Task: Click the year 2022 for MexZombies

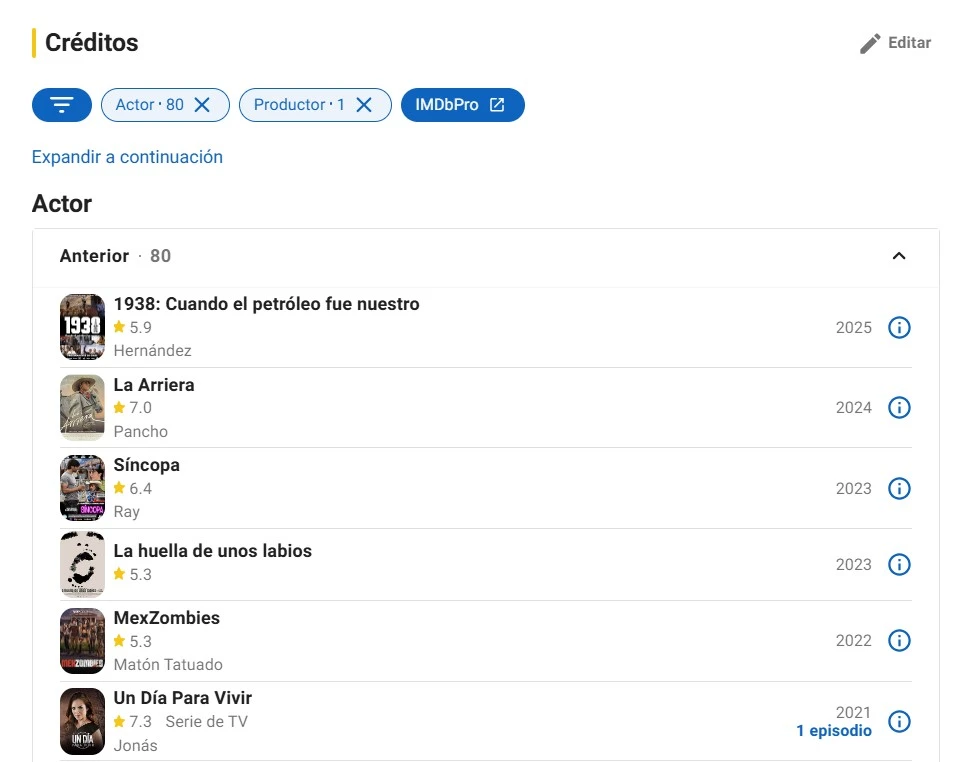Action: tap(854, 640)
